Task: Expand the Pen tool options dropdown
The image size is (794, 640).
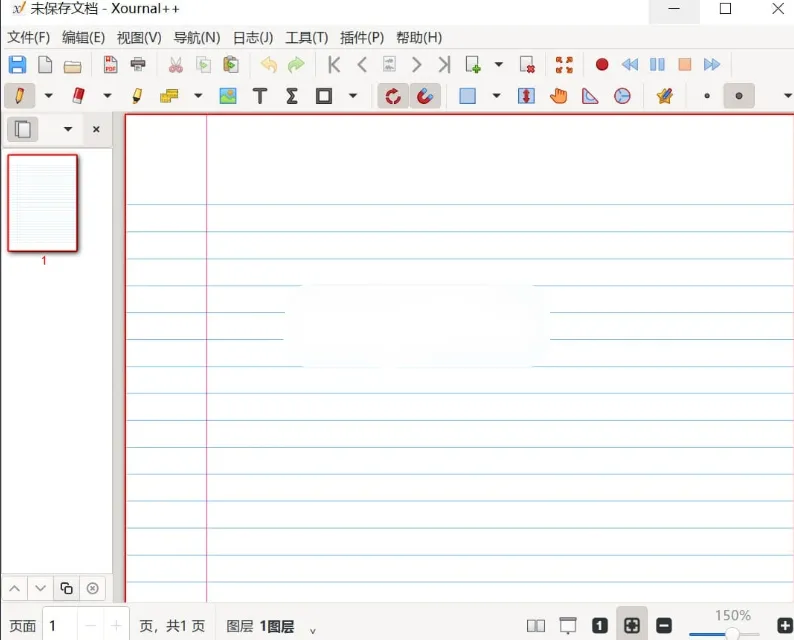Action: (48, 96)
